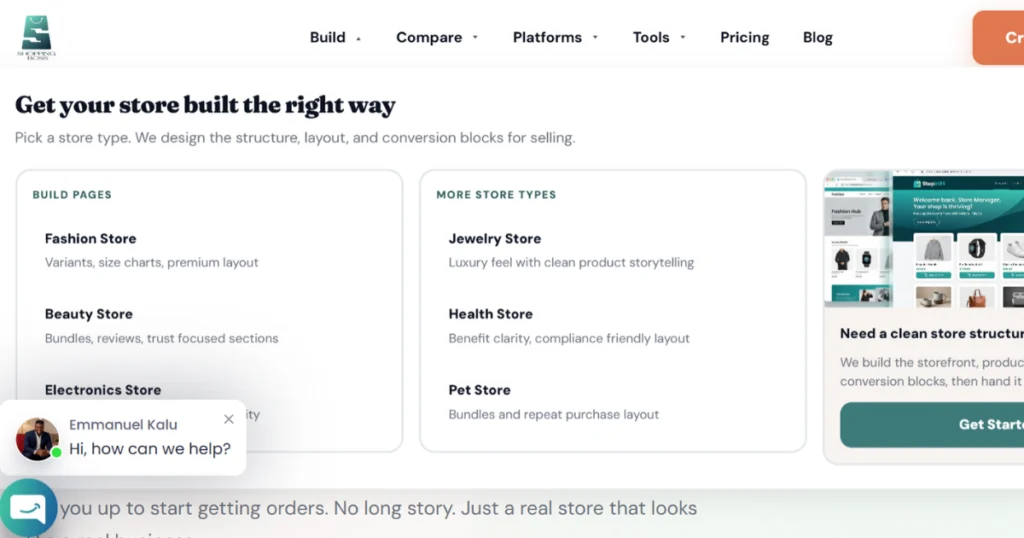The height and width of the screenshot is (538, 1024).
Task: Click the Get Started button
Action: 932,424
